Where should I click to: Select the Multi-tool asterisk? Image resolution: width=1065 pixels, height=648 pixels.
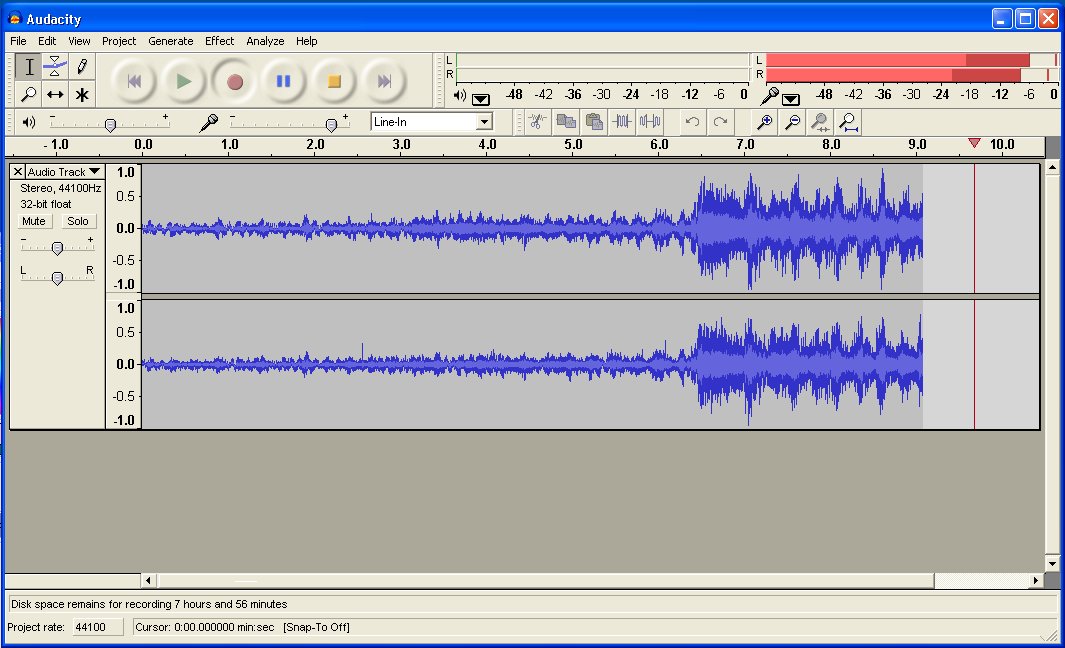coord(82,94)
